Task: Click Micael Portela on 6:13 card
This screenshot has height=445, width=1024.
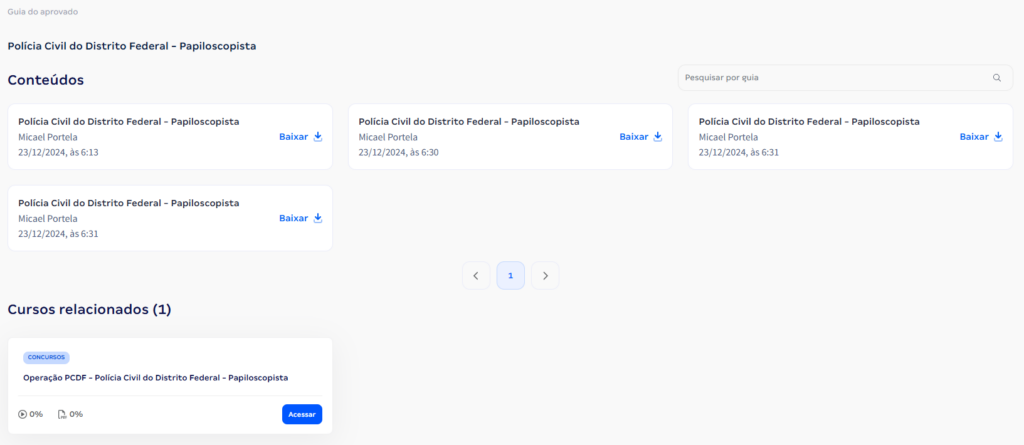Action: pyautogui.click(x=48, y=137)
